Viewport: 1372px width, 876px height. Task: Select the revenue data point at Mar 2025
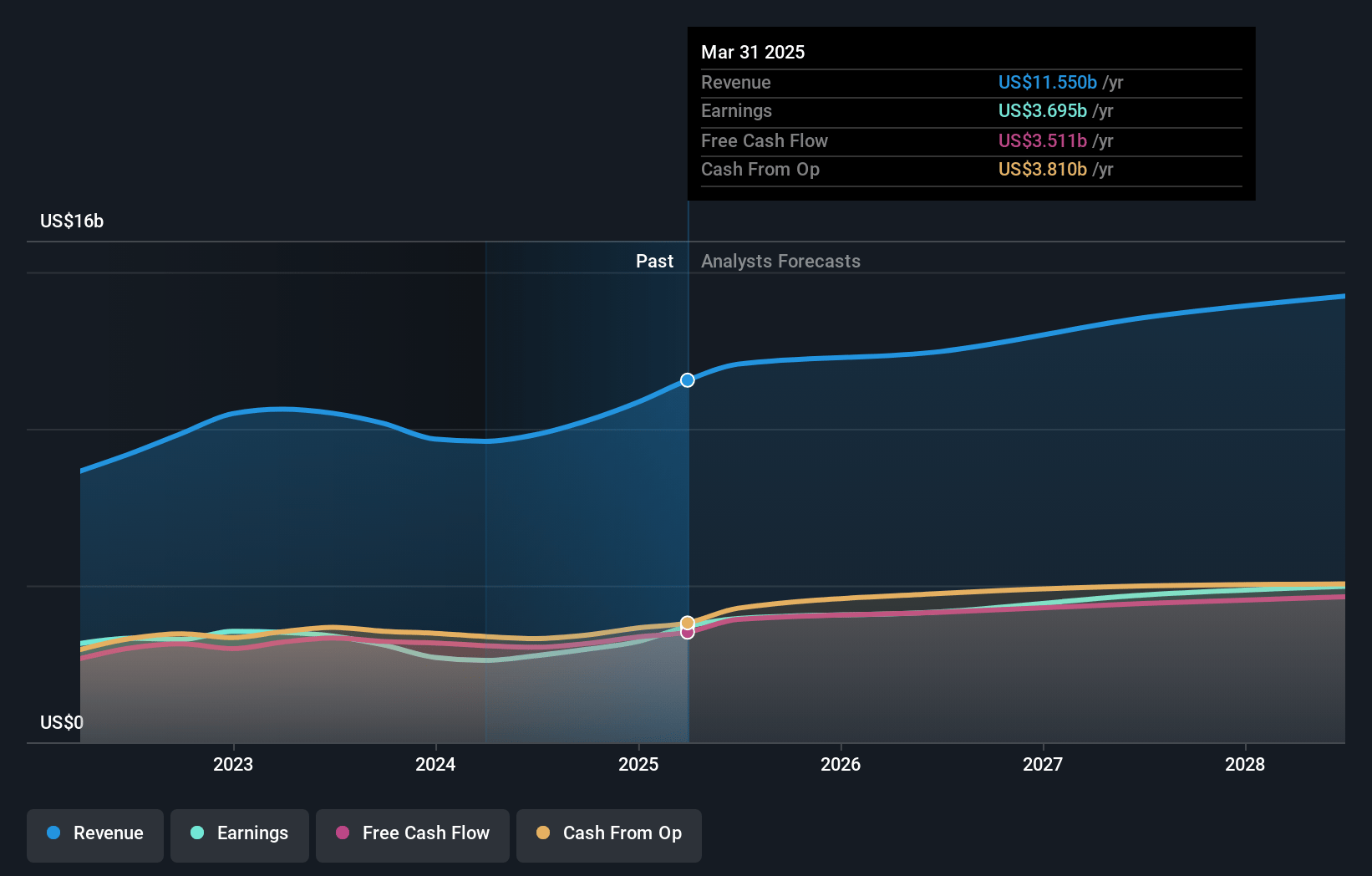687,380
